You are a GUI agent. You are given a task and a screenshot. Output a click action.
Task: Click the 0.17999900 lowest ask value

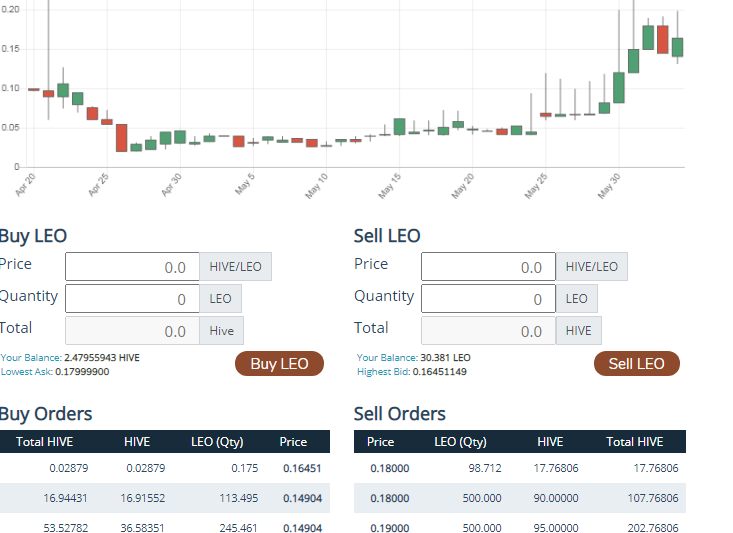82,372
